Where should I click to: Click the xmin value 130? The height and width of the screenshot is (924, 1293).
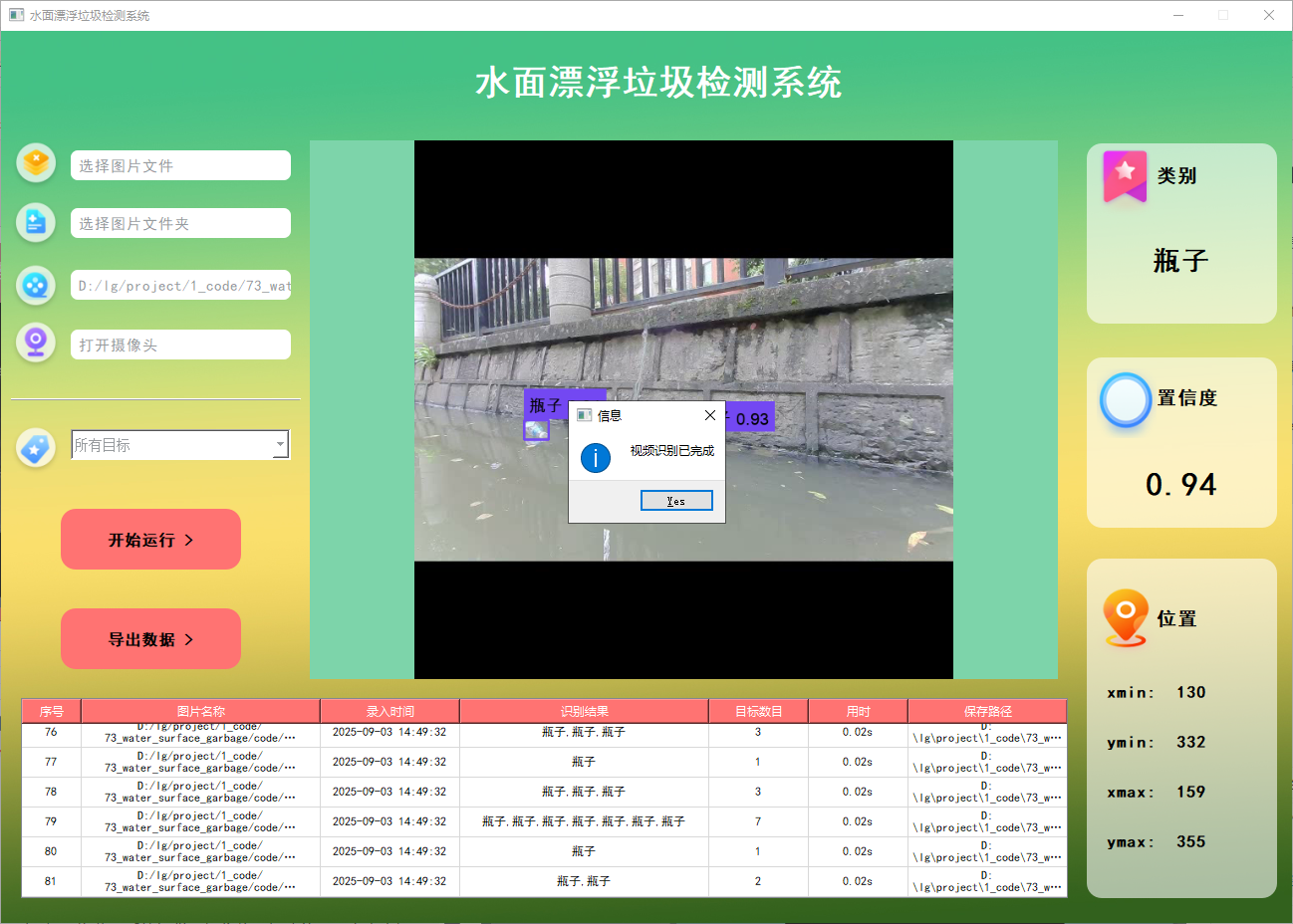(1191, 692)
